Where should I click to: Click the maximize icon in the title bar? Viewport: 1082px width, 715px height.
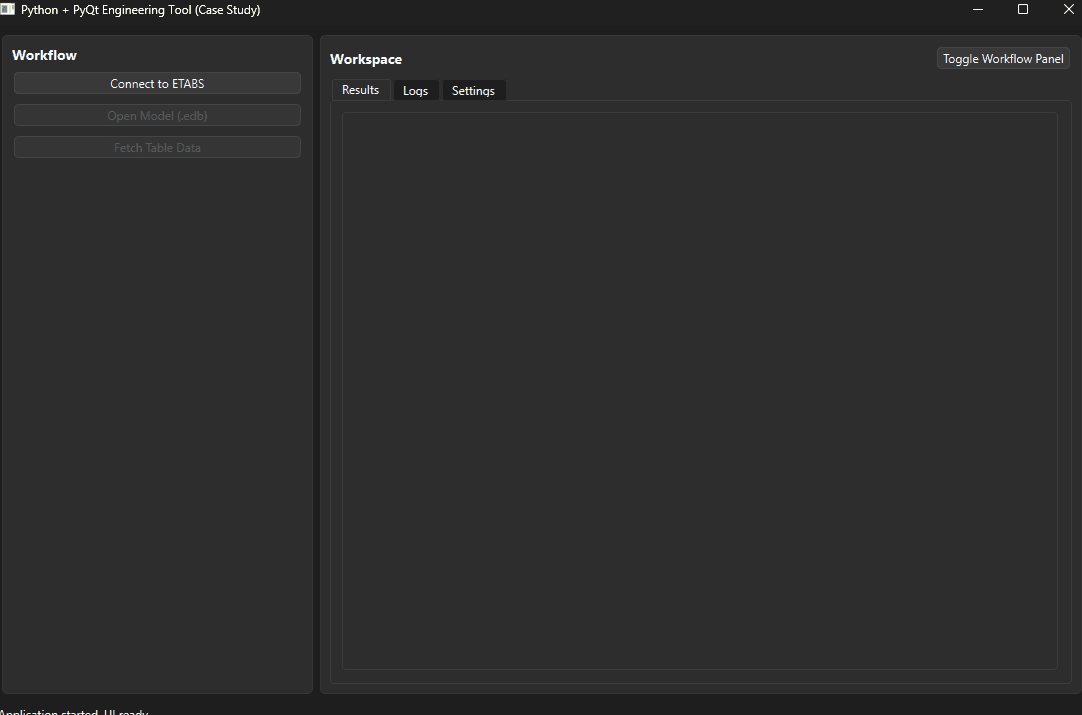1023,9
